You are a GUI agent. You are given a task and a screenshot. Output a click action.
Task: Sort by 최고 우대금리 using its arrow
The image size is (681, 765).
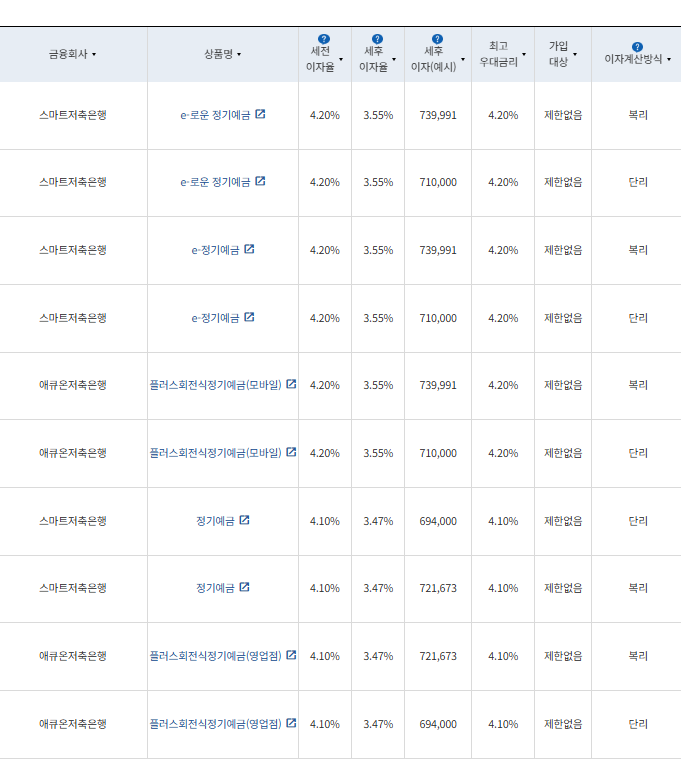pyautogui.click(x=524, y=54)
